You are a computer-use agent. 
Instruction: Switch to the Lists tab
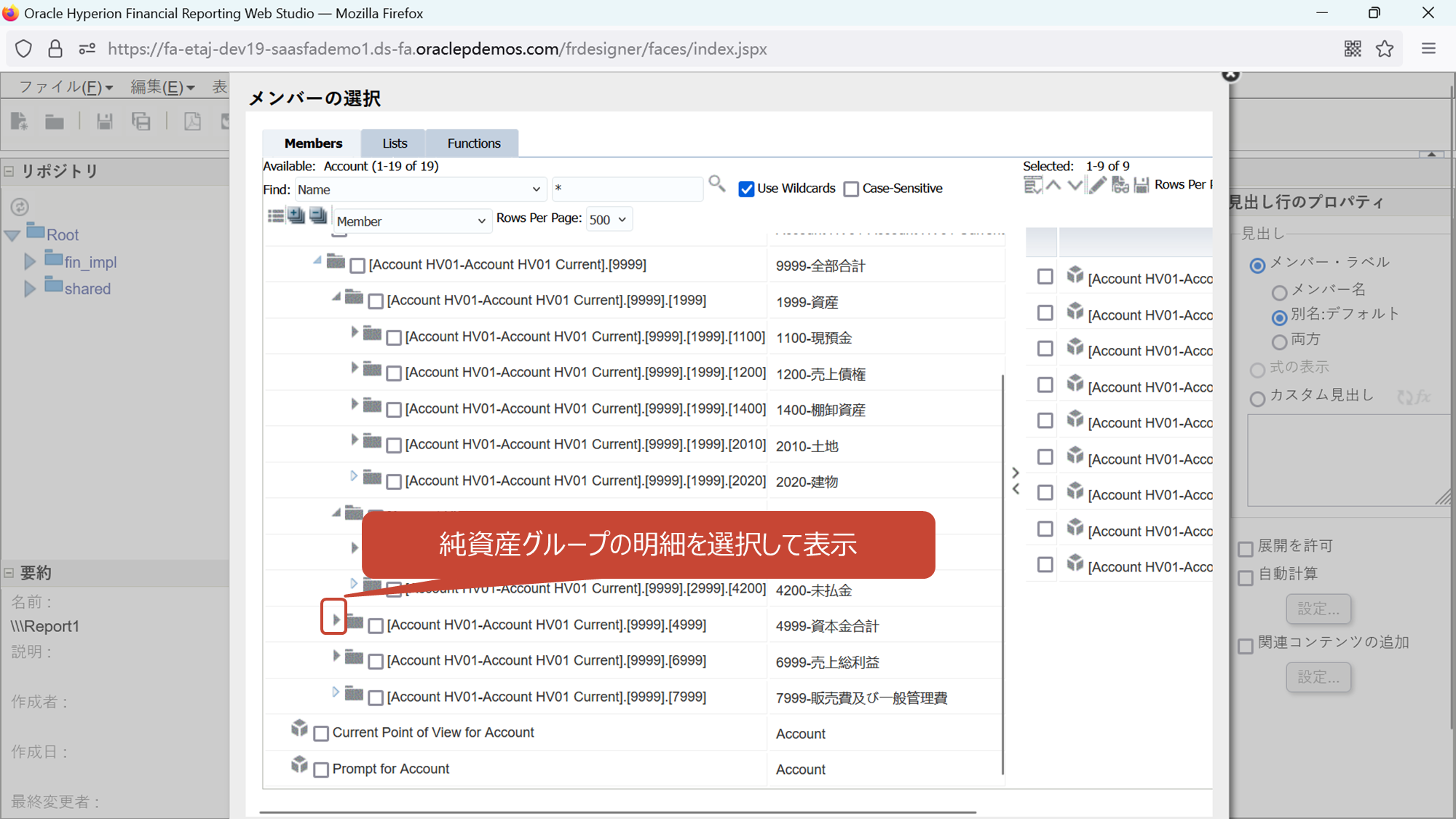coord(395,143)
